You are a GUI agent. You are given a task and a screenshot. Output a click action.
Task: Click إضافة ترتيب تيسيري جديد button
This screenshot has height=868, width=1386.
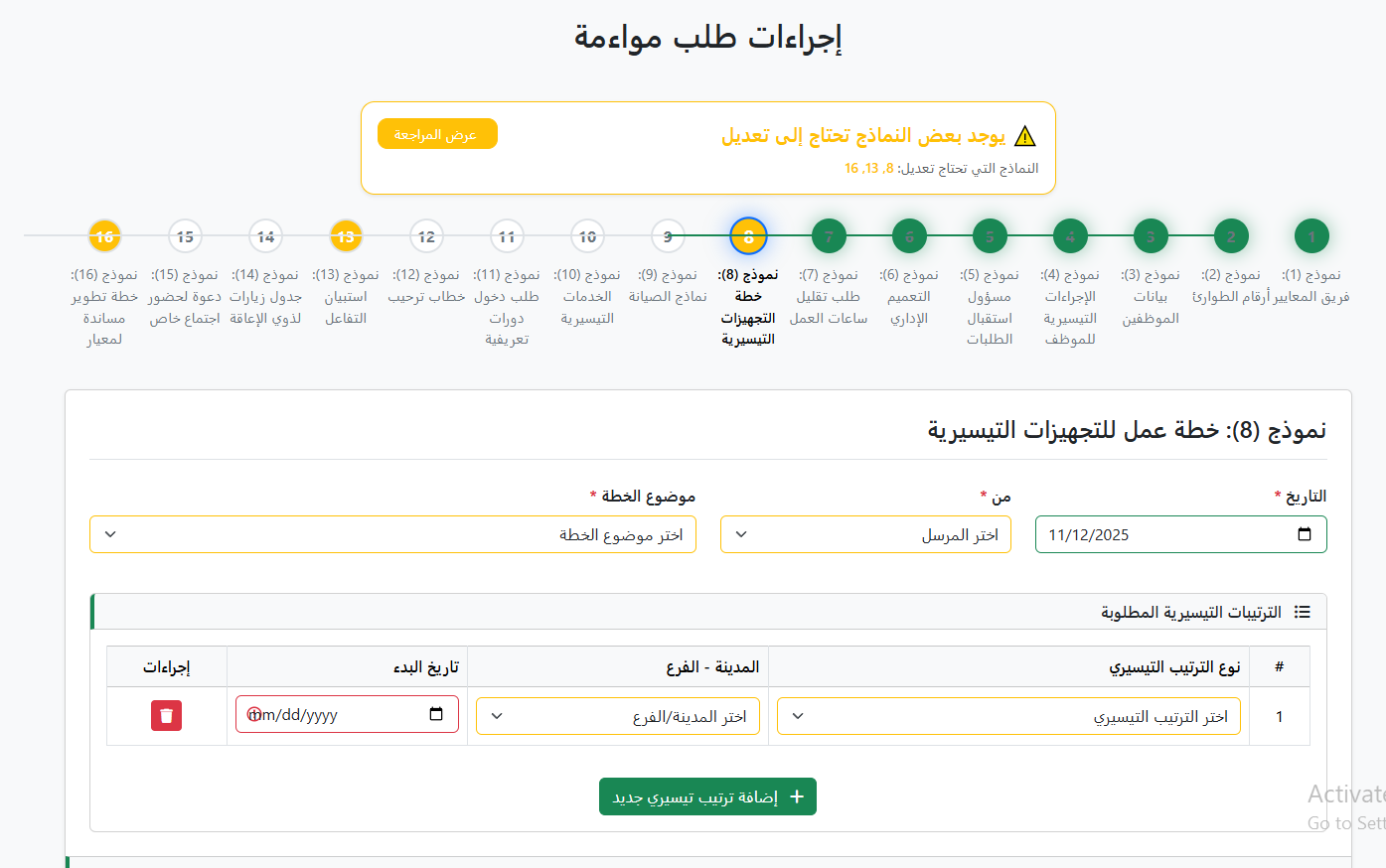pos(707,796)
